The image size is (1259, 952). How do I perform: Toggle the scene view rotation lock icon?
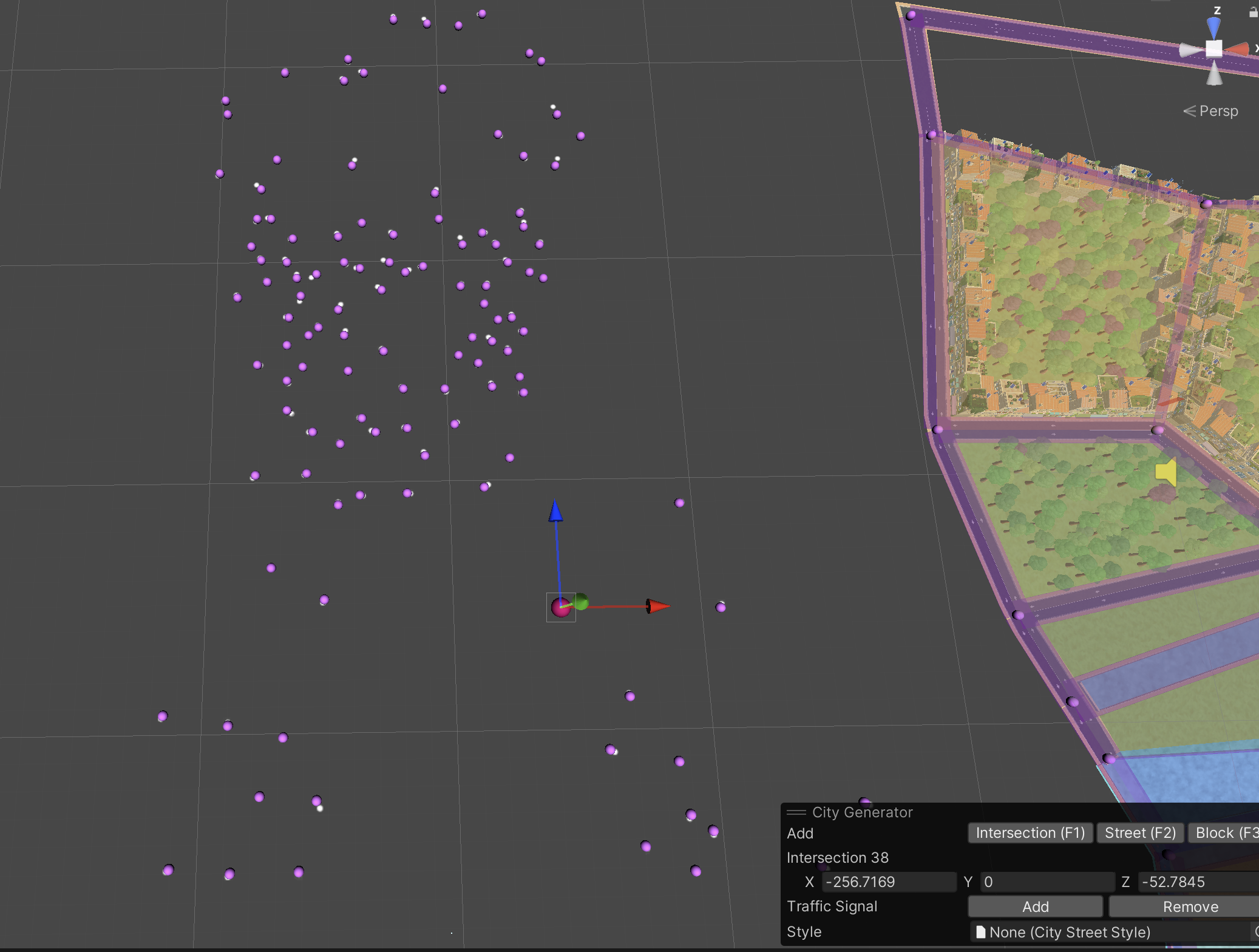coord(1253,11)
